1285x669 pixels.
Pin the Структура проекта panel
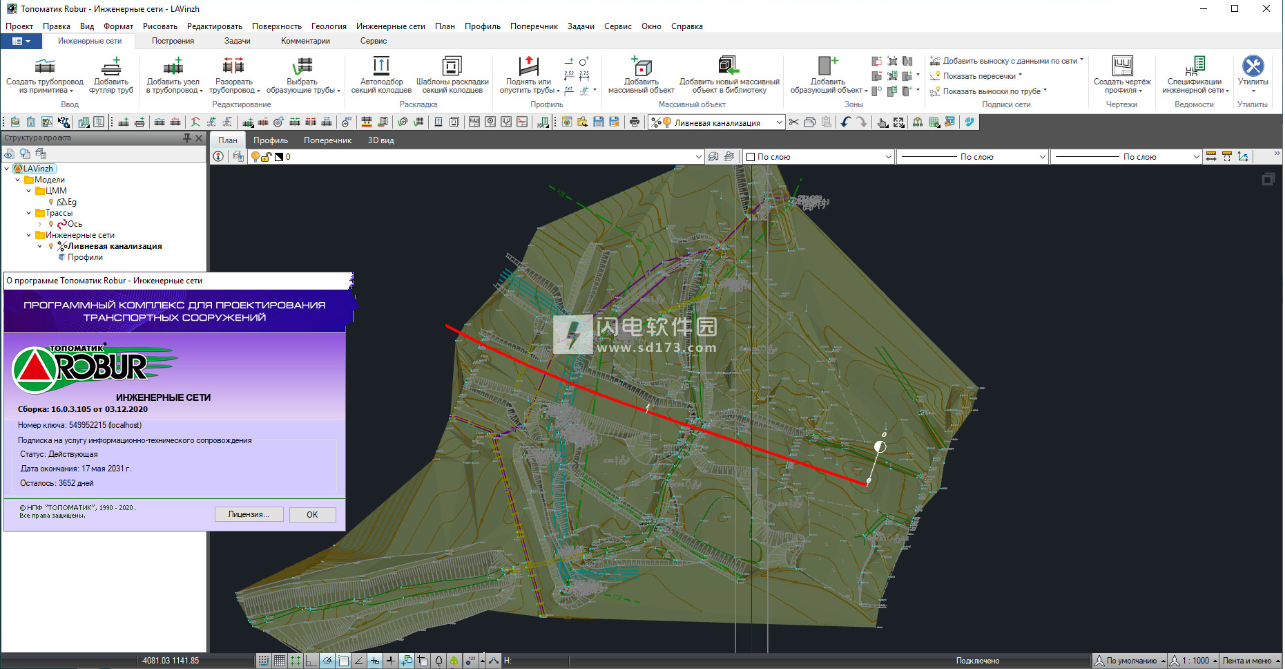pos(186,138)
